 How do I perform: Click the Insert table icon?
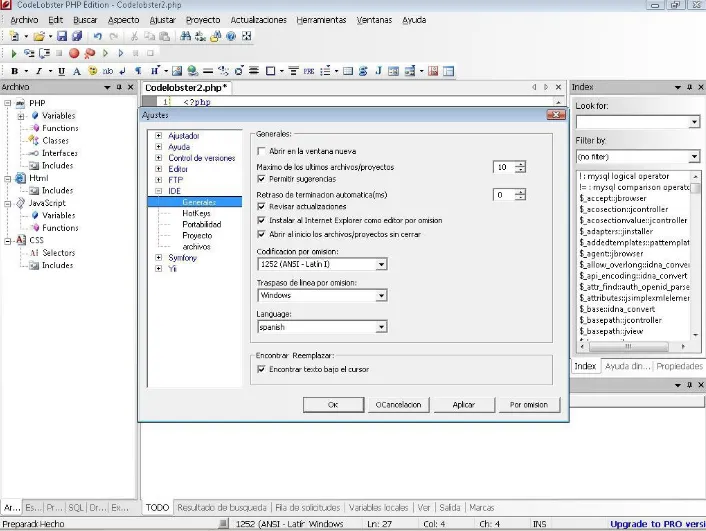coord(348,71)
